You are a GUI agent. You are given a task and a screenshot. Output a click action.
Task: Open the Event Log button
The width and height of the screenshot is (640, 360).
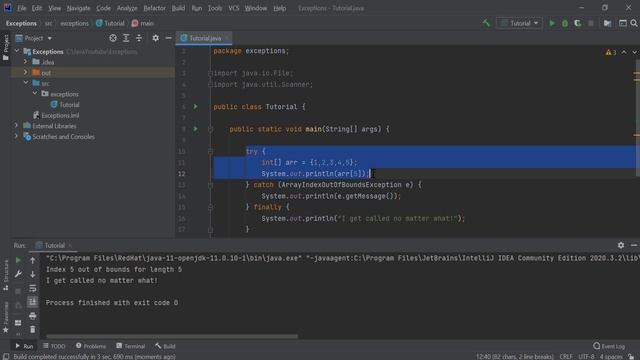609,346
